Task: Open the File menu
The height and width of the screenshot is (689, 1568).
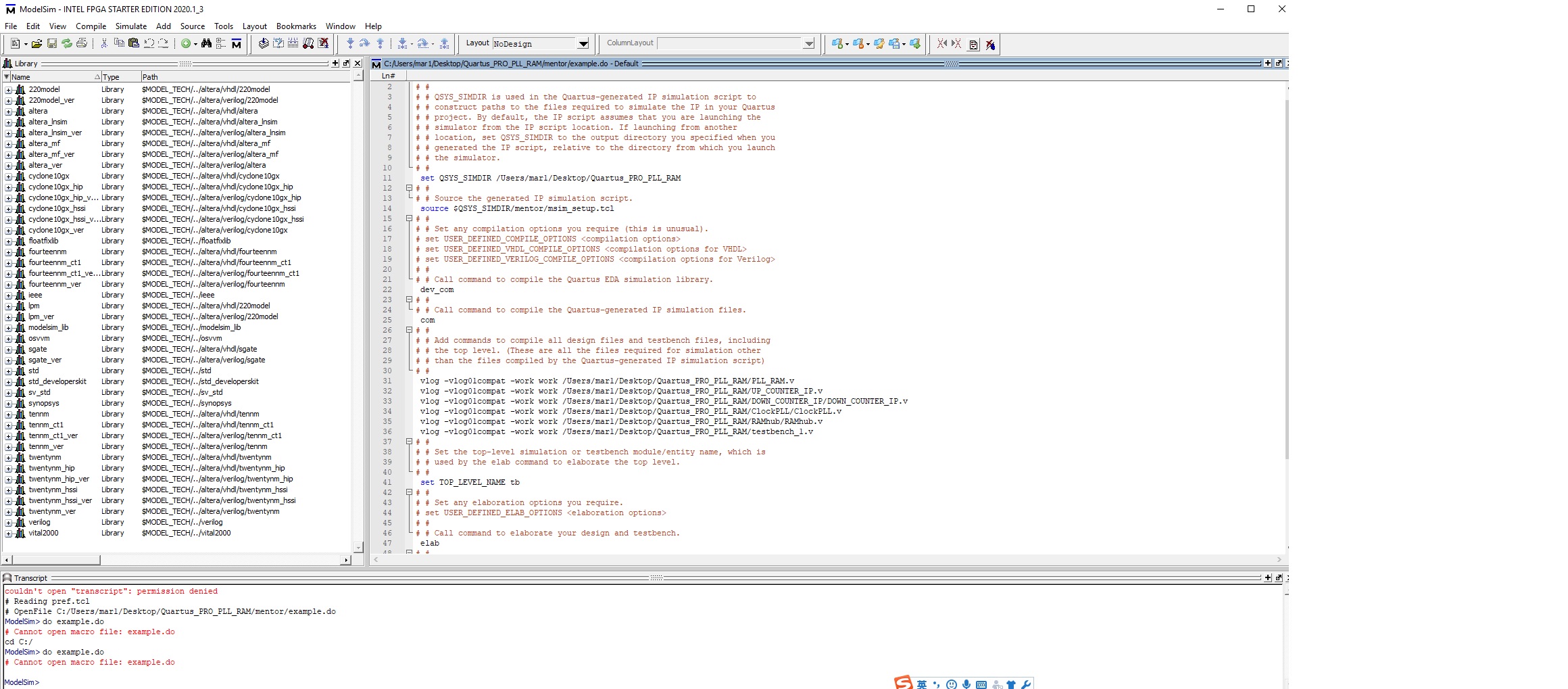Action: click(x=11, y=26)
